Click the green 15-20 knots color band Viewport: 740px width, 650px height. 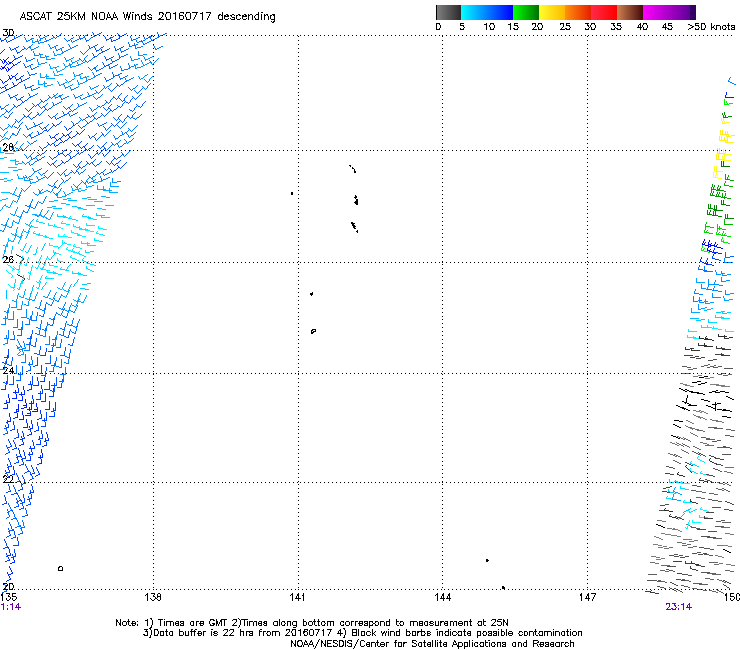[x=526, y=12]
